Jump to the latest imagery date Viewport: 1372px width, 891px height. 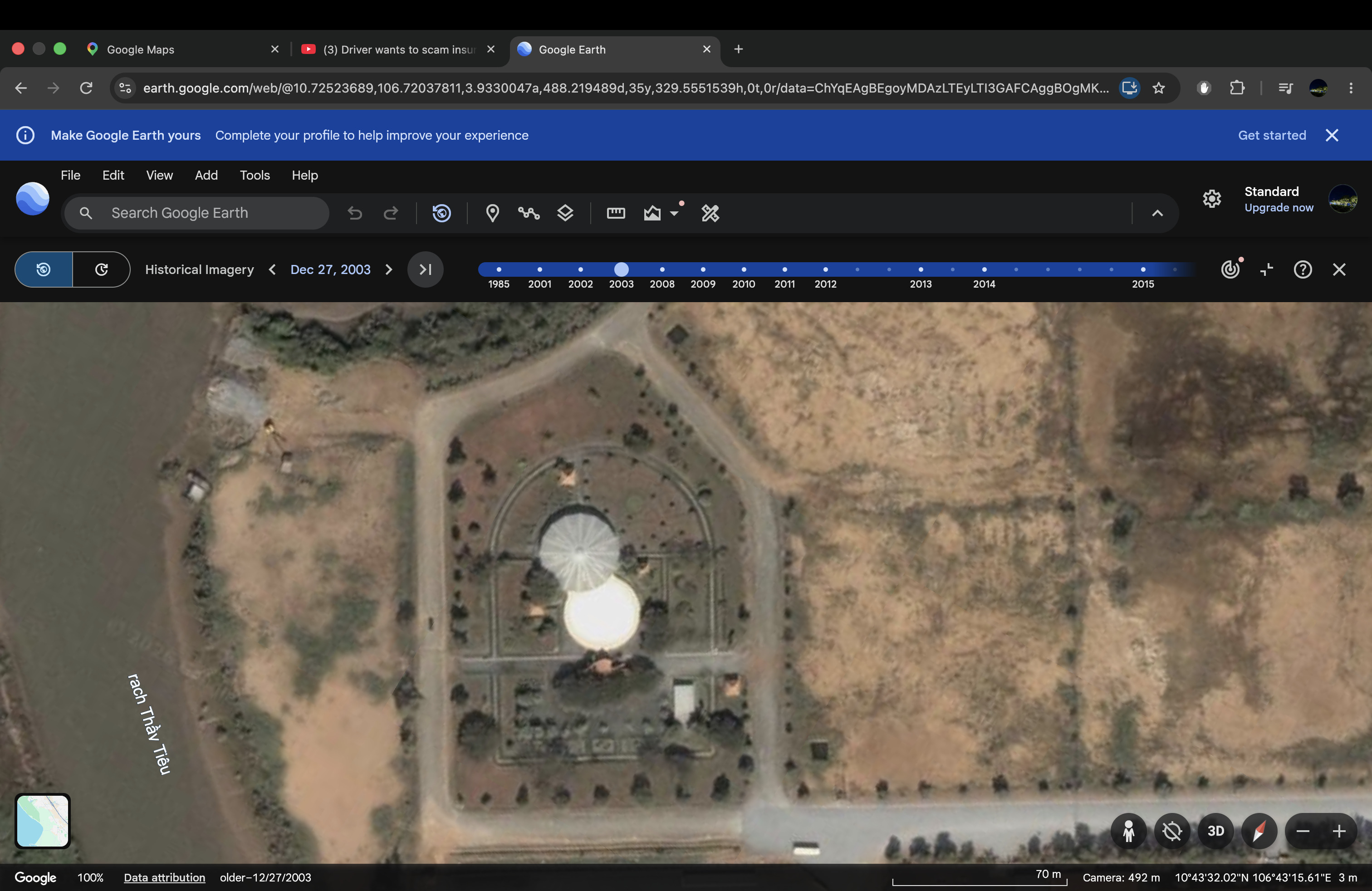tap(426, 269)
